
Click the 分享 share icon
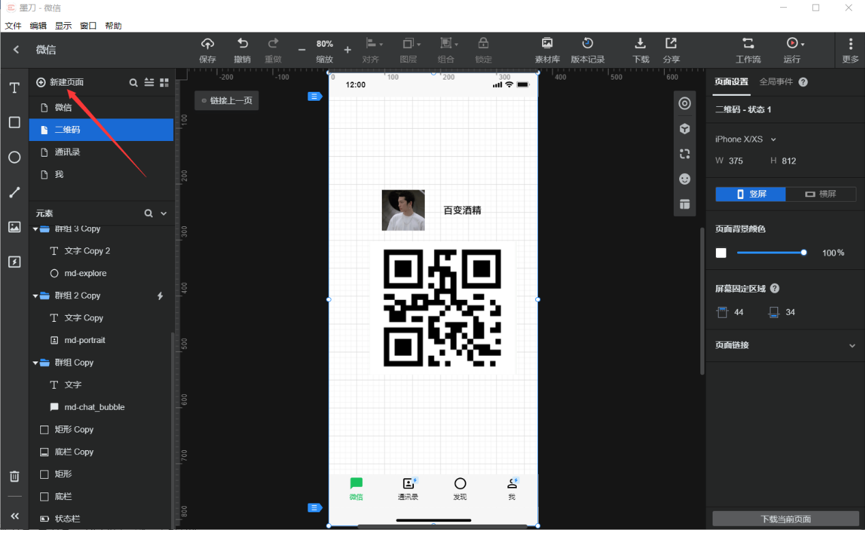pyautogui.click(x=671, y=50)
